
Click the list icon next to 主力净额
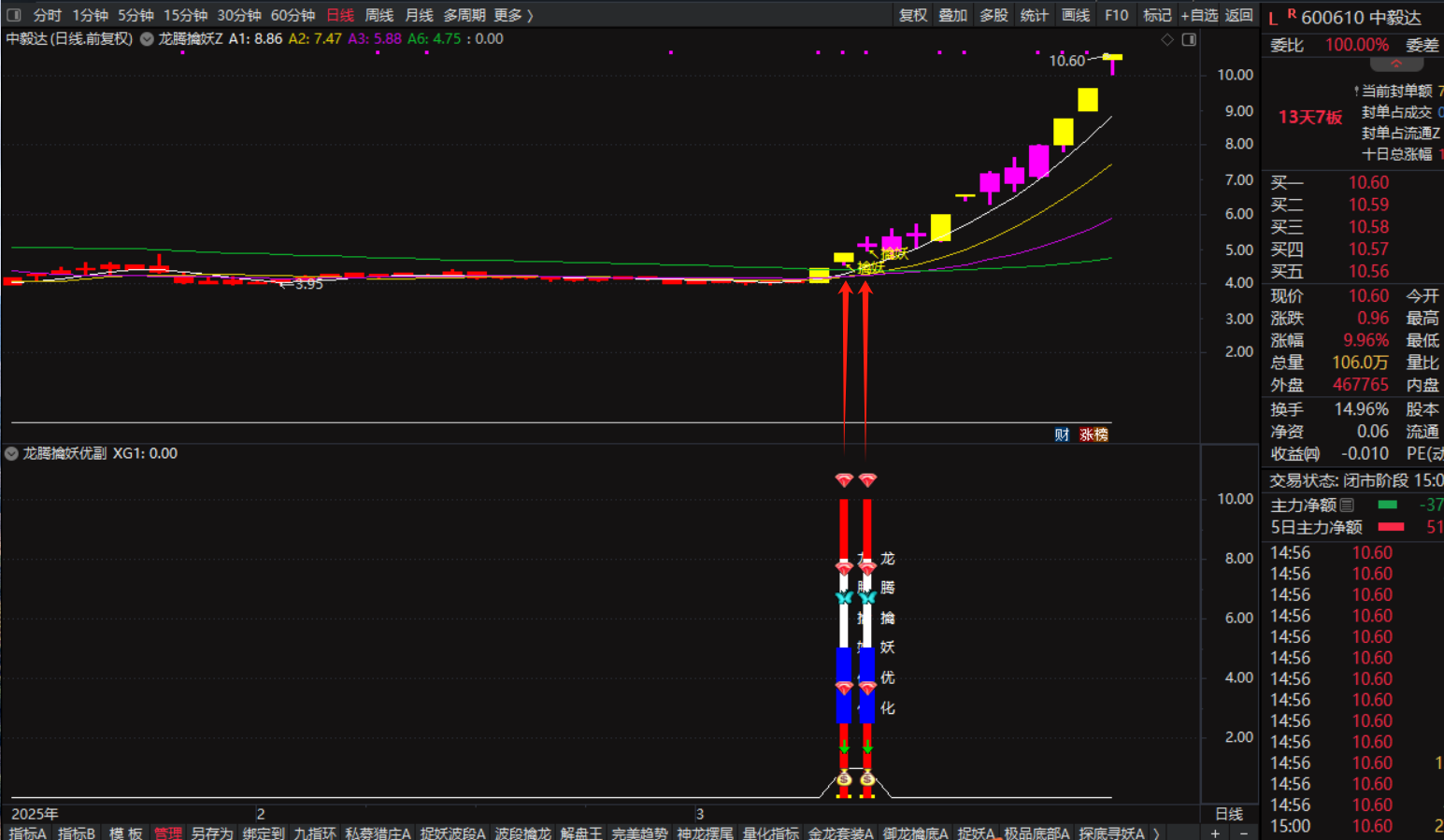point(1347,505)
